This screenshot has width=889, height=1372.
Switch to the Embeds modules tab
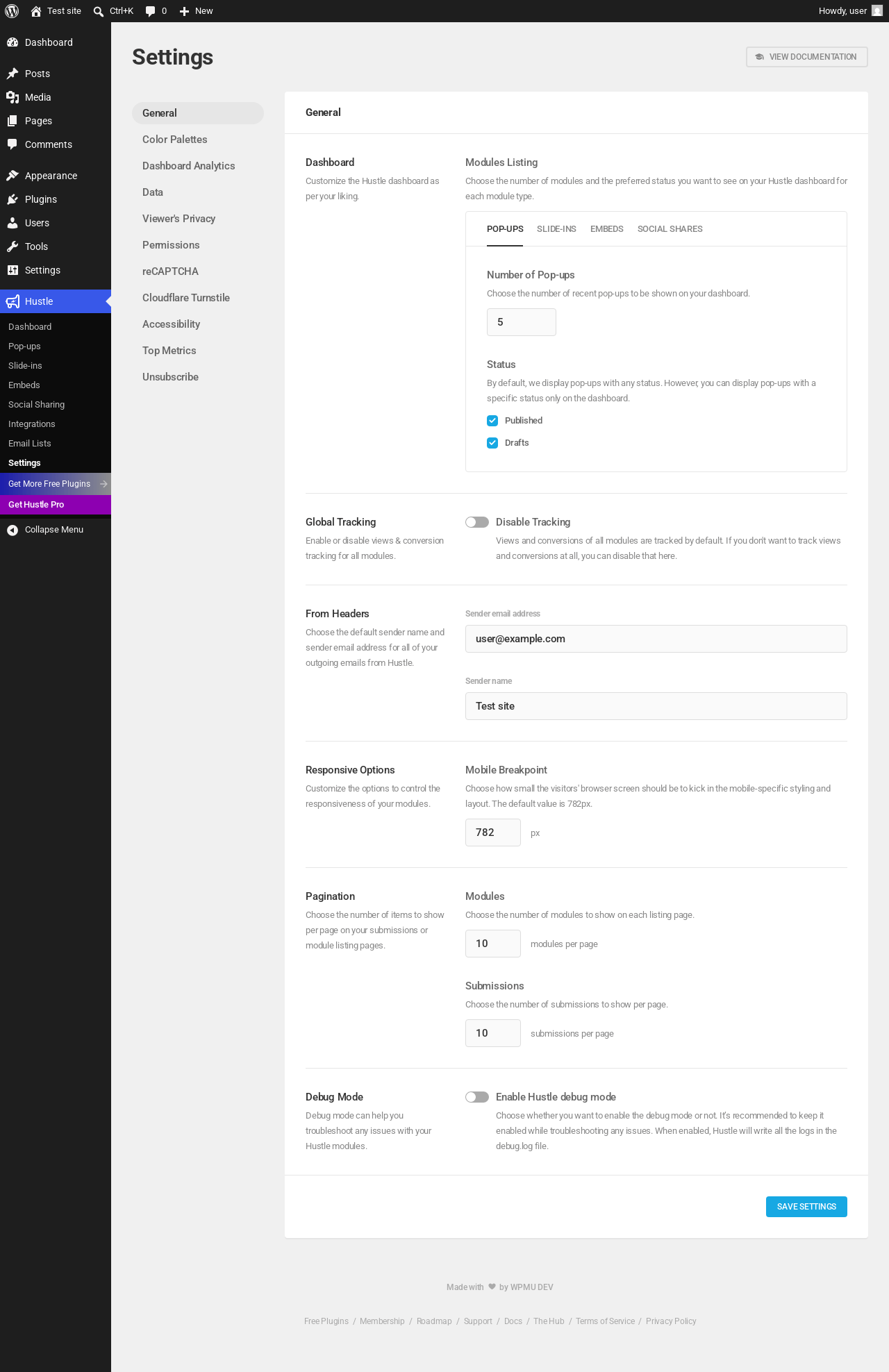(607, 229)
